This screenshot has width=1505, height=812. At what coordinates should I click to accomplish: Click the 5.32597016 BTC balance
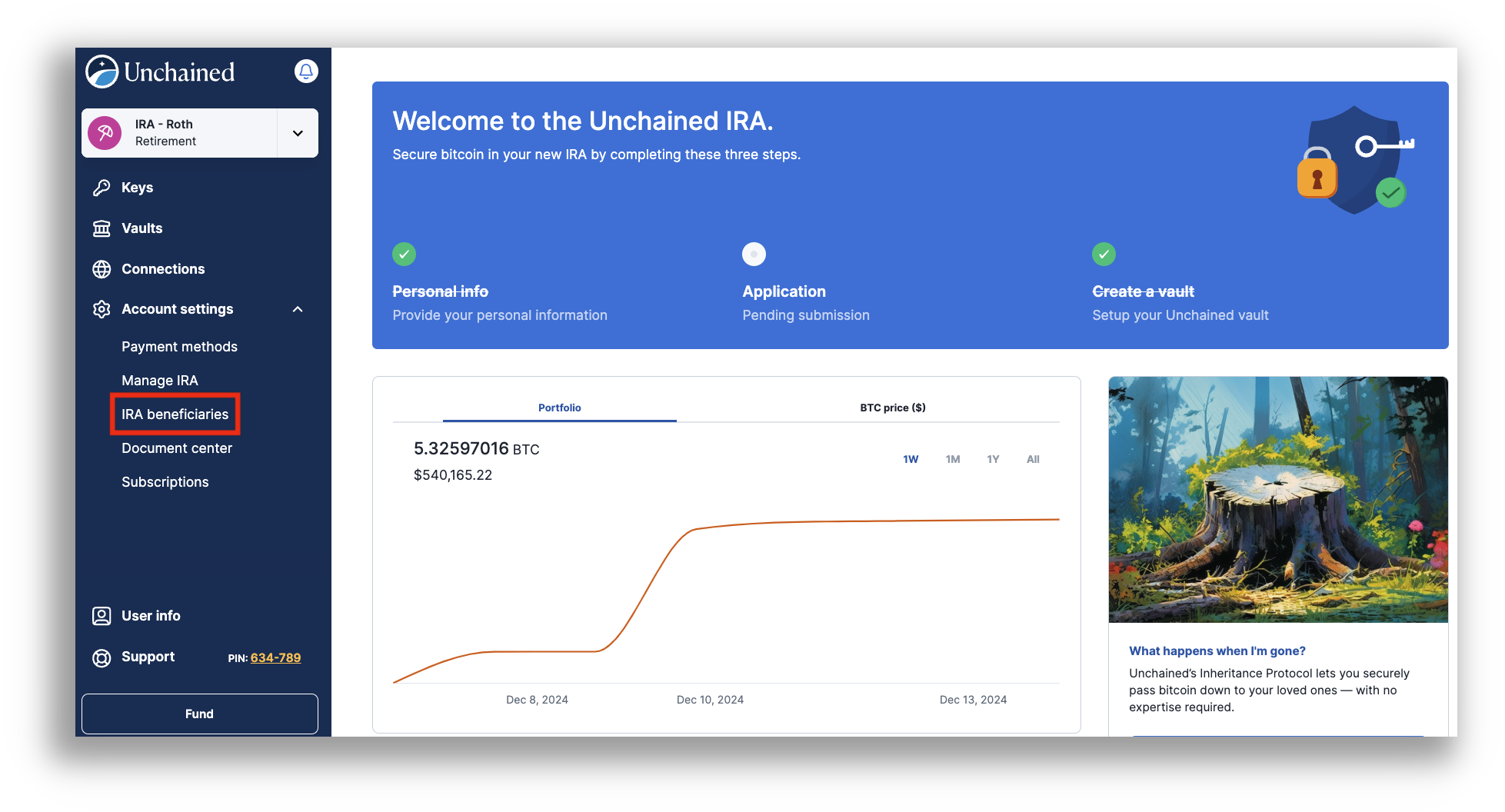477,449
